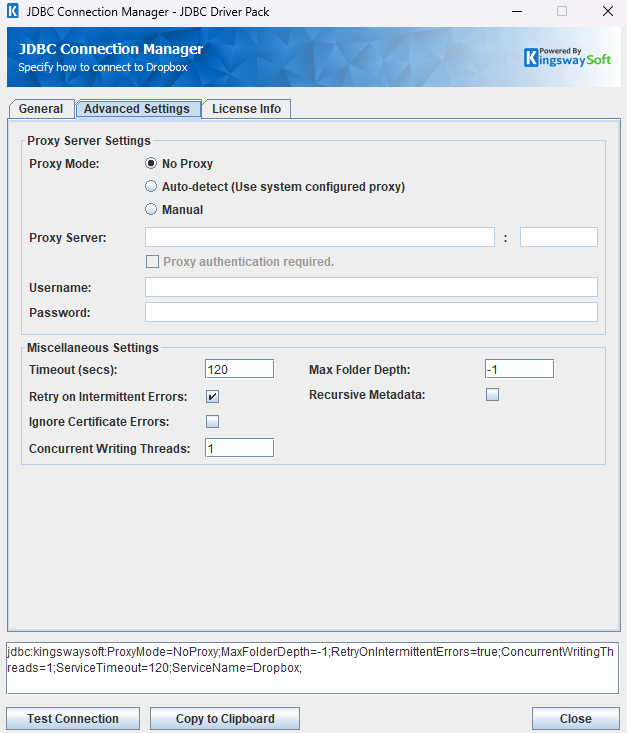This screenshot has height=733, width=627.
Task: Click the 'Proxy Mode:' label
Action: click(65, 164)
